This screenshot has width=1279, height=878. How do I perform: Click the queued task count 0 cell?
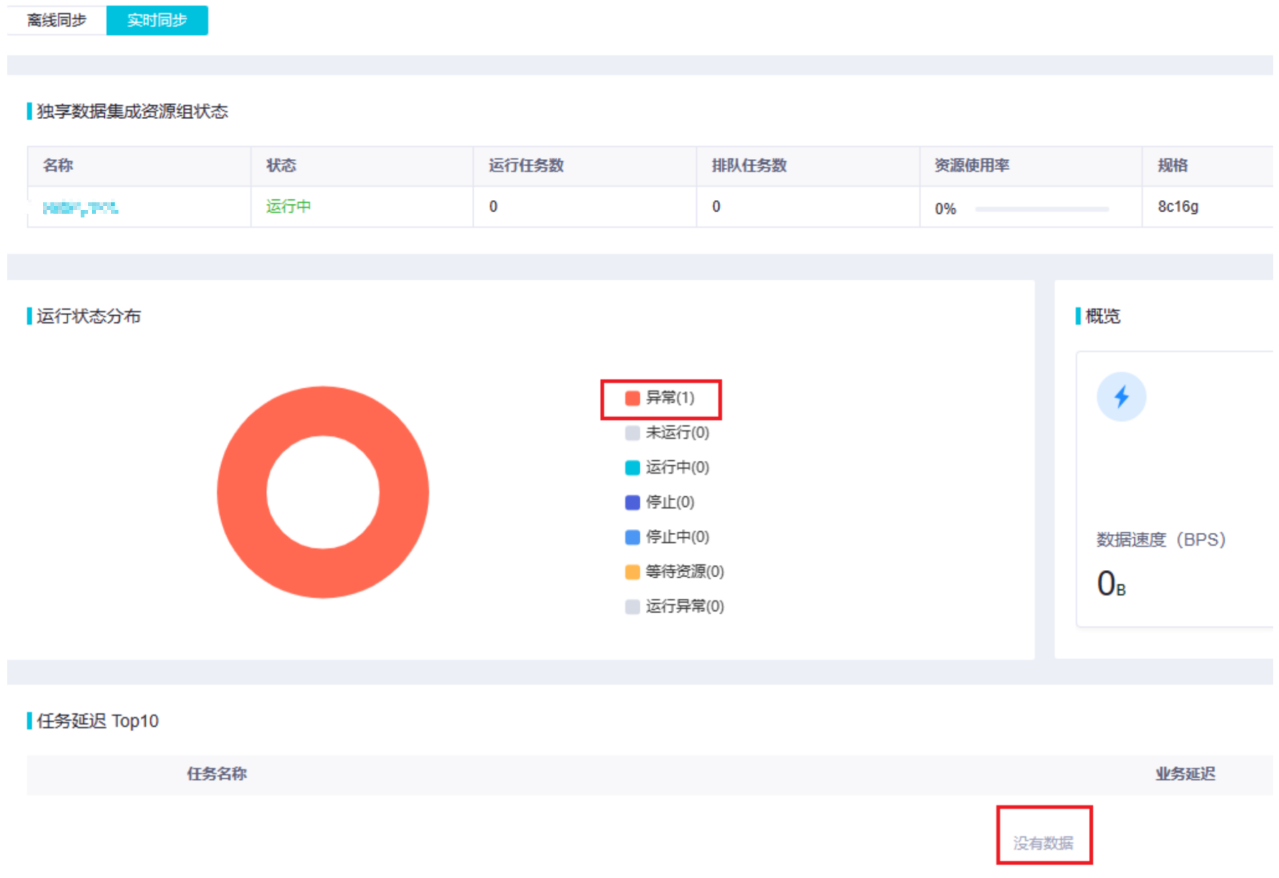[716, 207]
